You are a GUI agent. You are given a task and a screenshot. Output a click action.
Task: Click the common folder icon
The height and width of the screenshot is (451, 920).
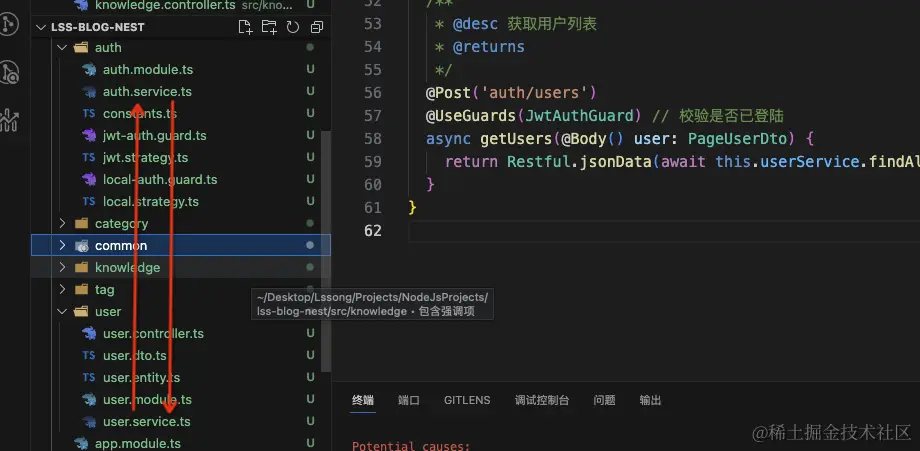click(82, 246)
